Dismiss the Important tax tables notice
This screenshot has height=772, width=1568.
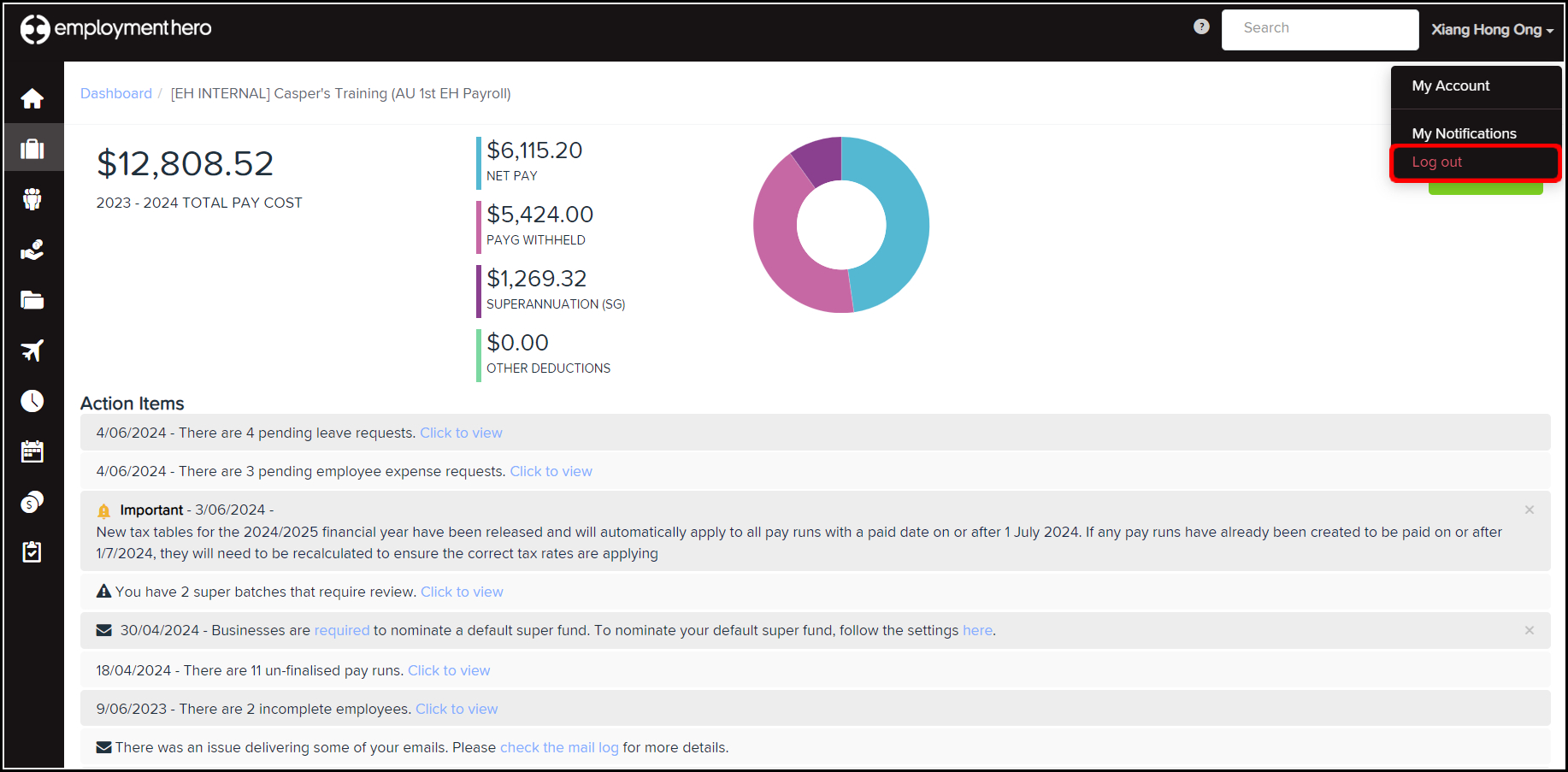coord(1529,510)
